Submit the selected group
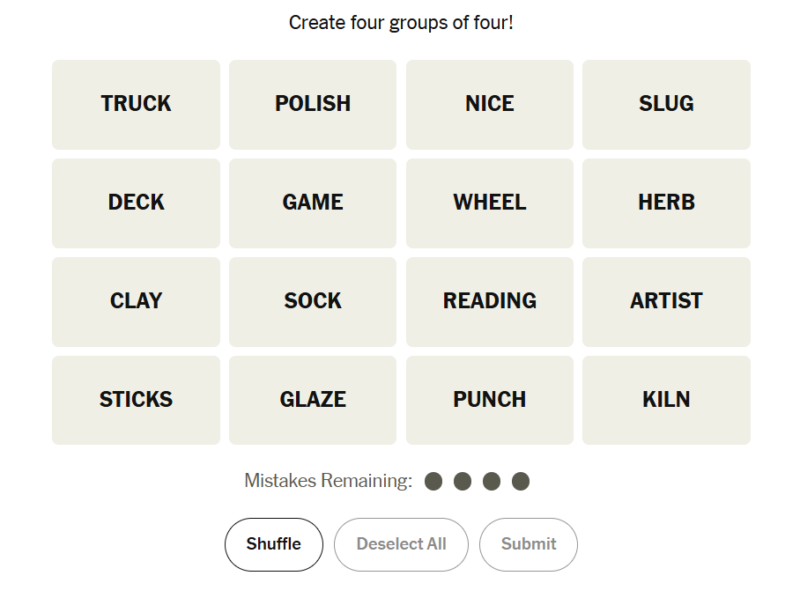800x598 pixels. click(528, 544)
